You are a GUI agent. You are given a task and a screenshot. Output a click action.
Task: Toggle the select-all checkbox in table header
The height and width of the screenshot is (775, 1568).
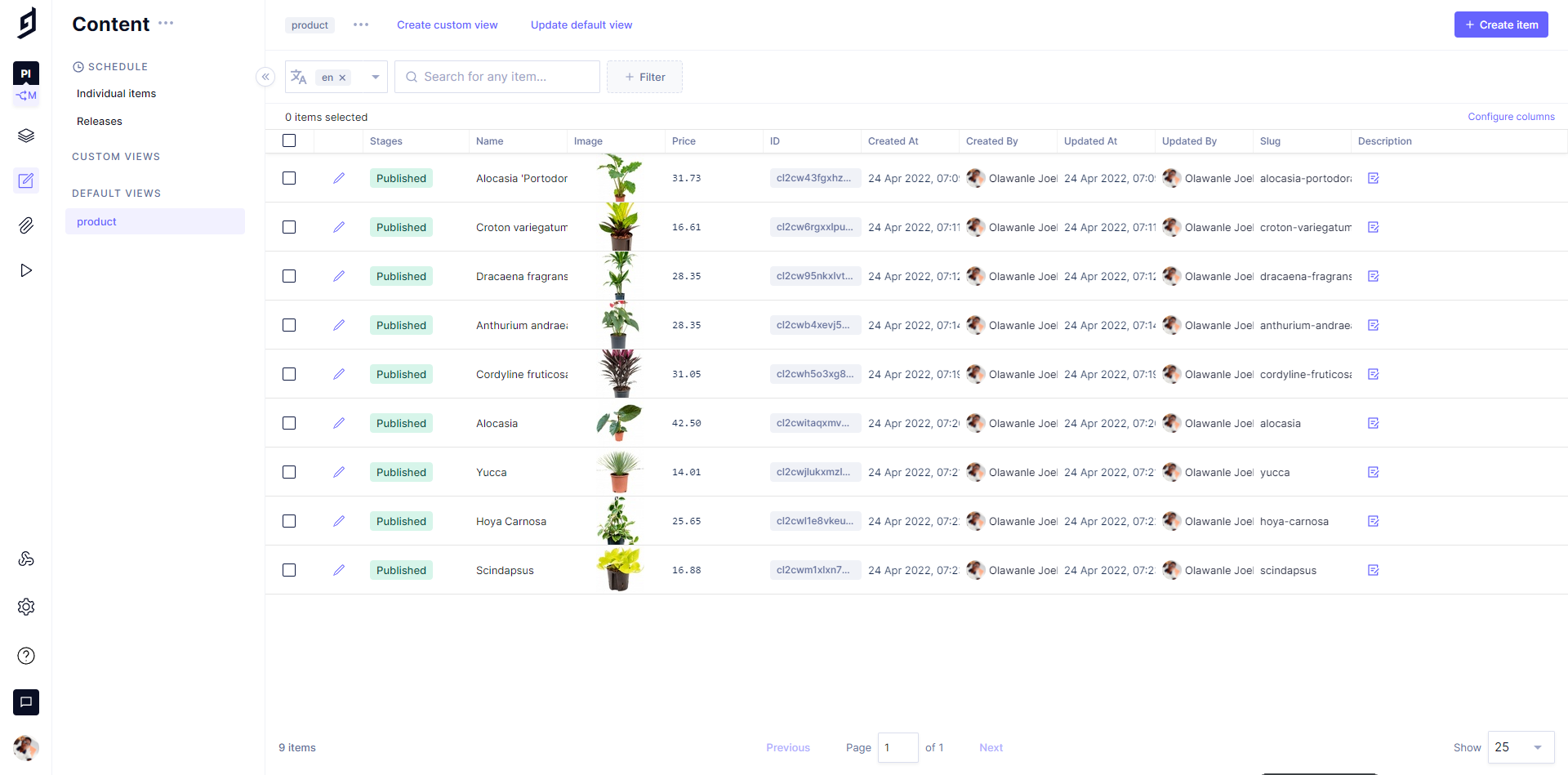[288, 140]
